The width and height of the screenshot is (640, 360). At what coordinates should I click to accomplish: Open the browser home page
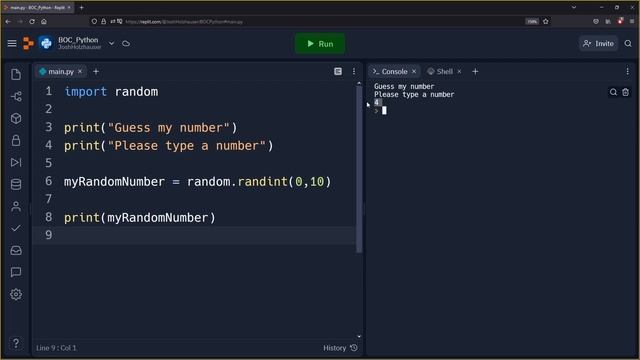44,21
